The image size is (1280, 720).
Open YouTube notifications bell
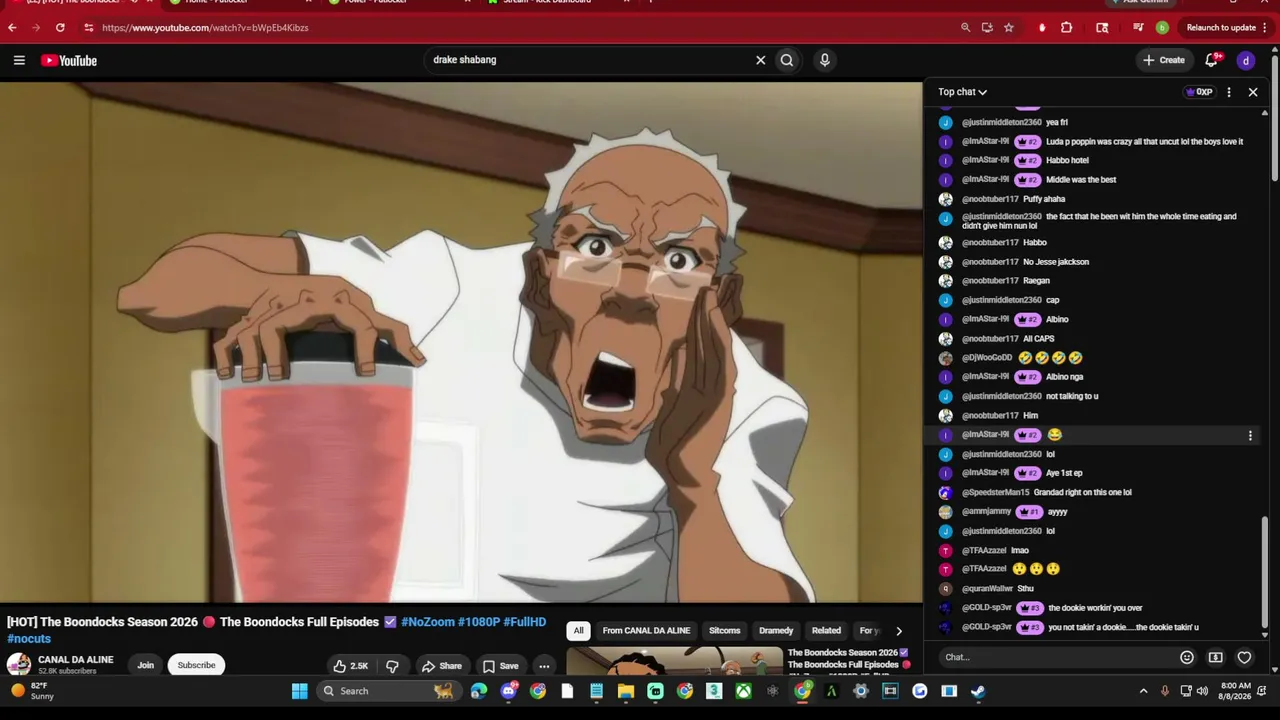point(1212,60)
